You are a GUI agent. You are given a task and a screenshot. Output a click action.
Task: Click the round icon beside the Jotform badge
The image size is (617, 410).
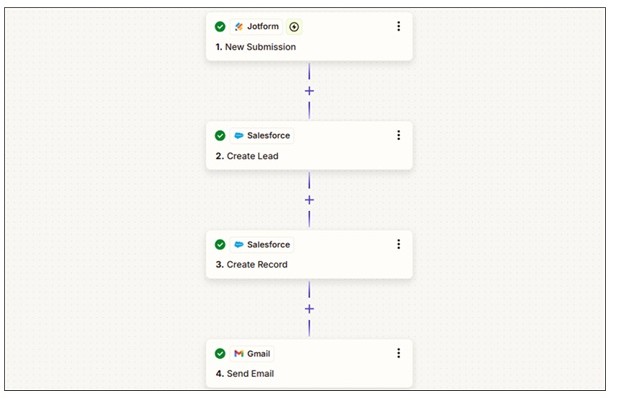[294, 27]
